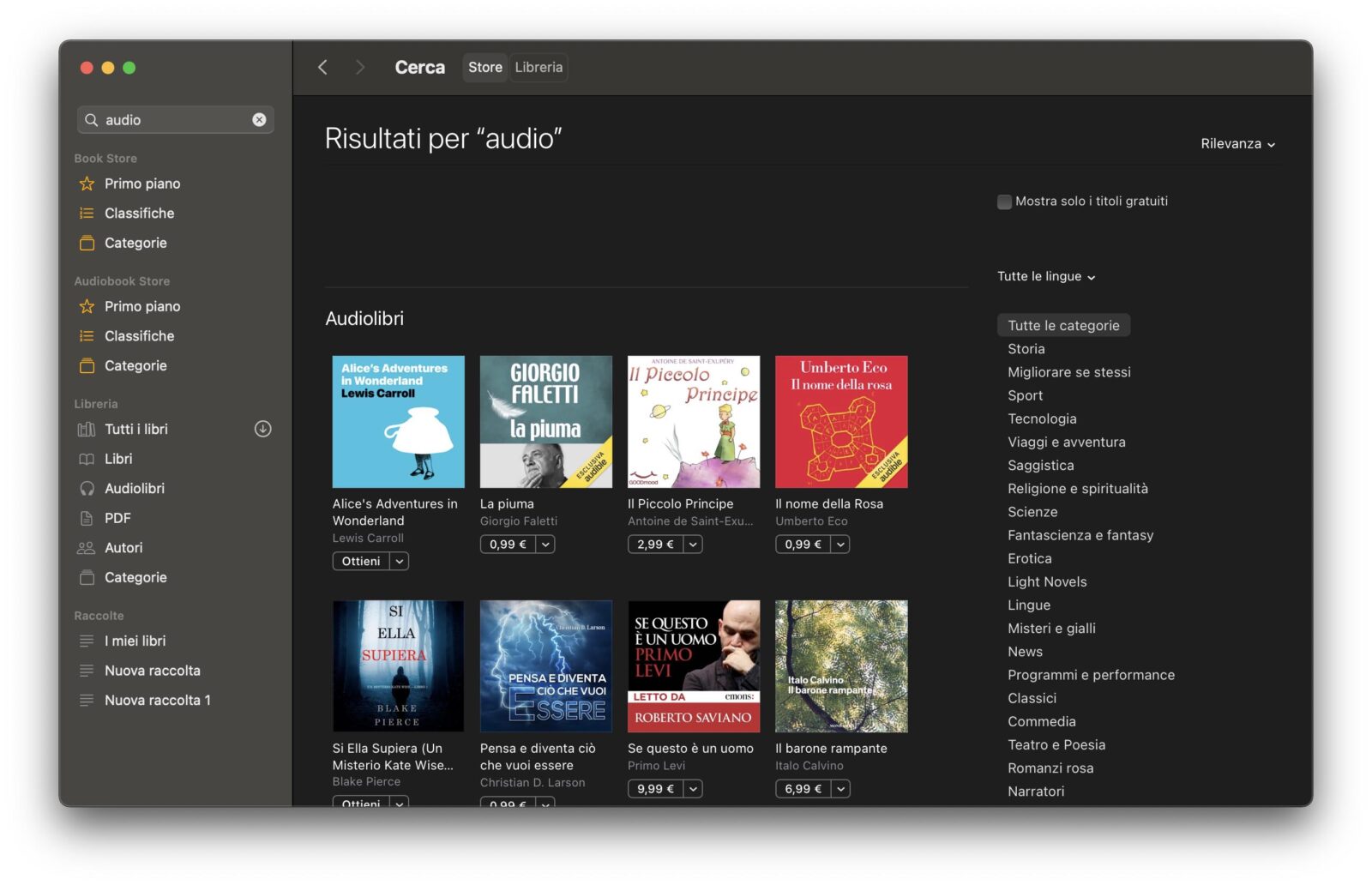Open the Rilevanza sorting dropdown
This screenshot has width=1372, height=885.
coord(1237,144)
